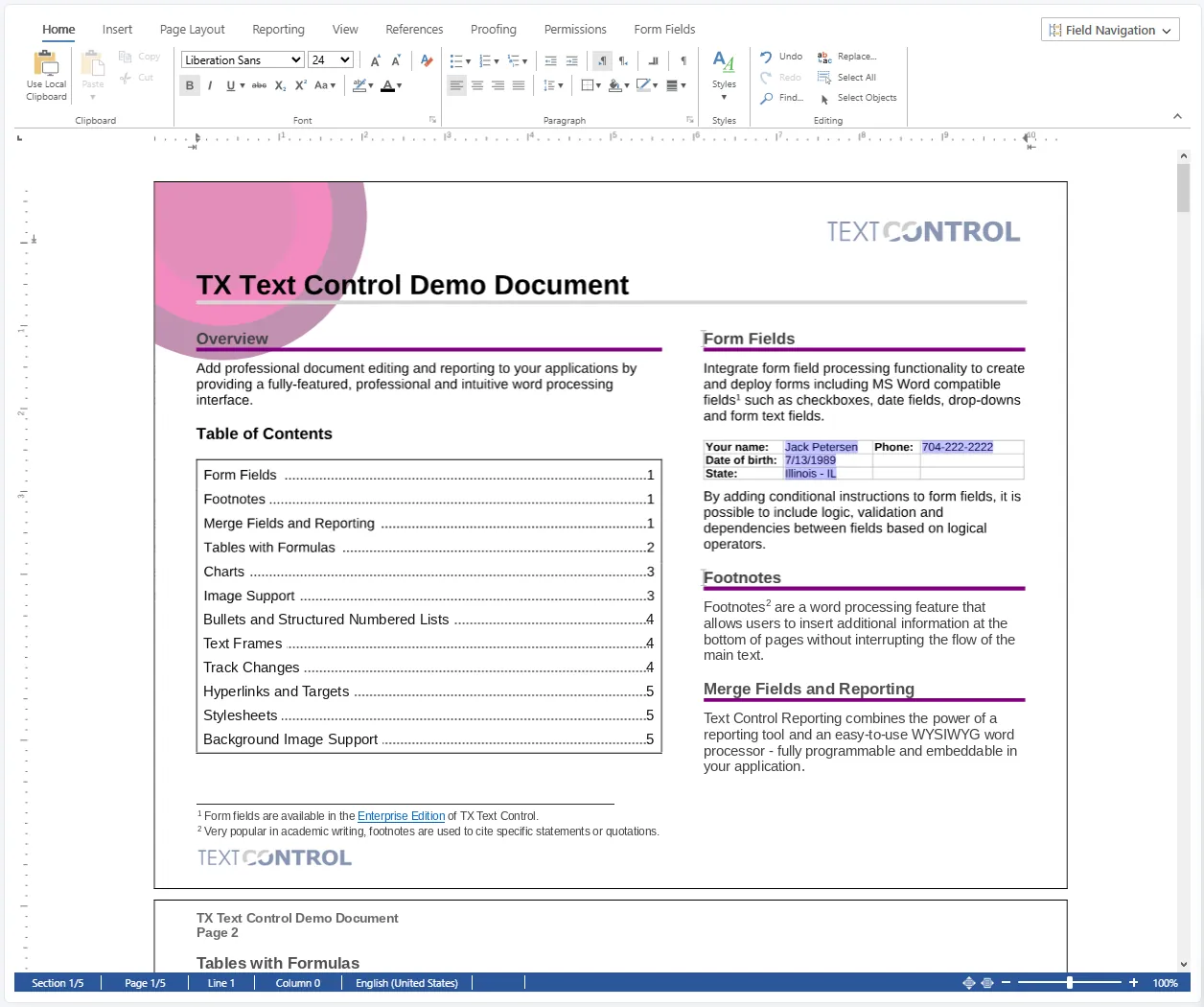Click the first view icon in status bar
This screenshot has width=1204, height=1007.
tap(969, 983)
